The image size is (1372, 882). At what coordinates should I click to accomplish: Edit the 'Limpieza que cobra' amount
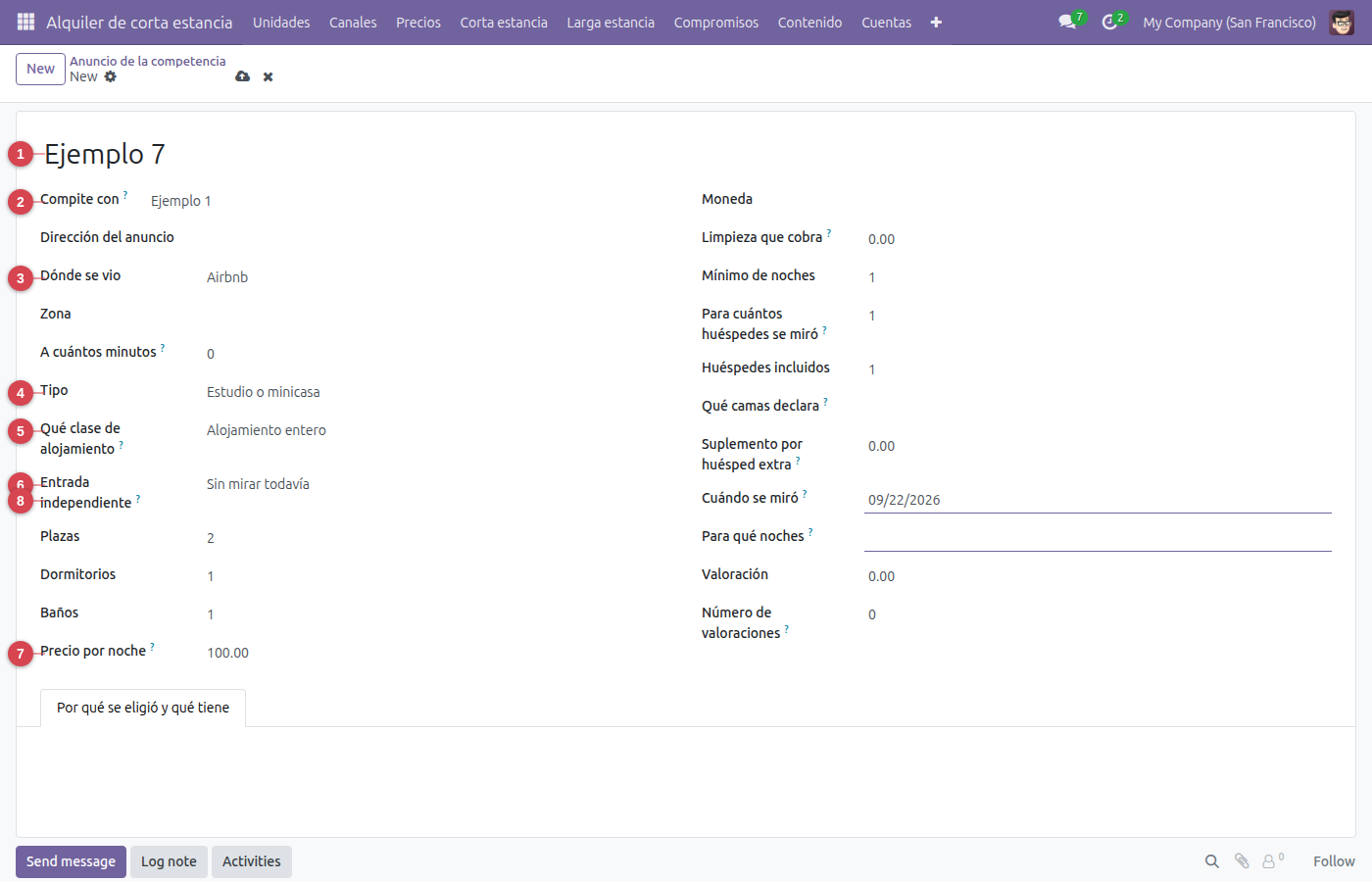1098,239
